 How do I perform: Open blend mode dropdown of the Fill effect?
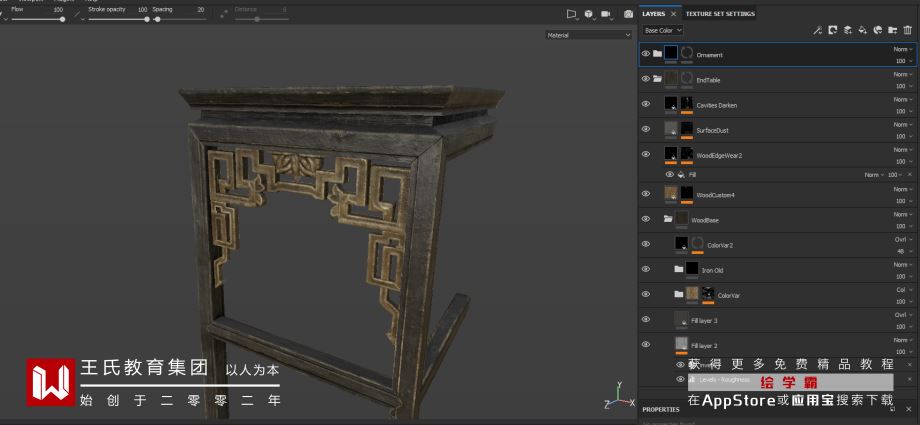pyautogui.click(x=874, y=175)
